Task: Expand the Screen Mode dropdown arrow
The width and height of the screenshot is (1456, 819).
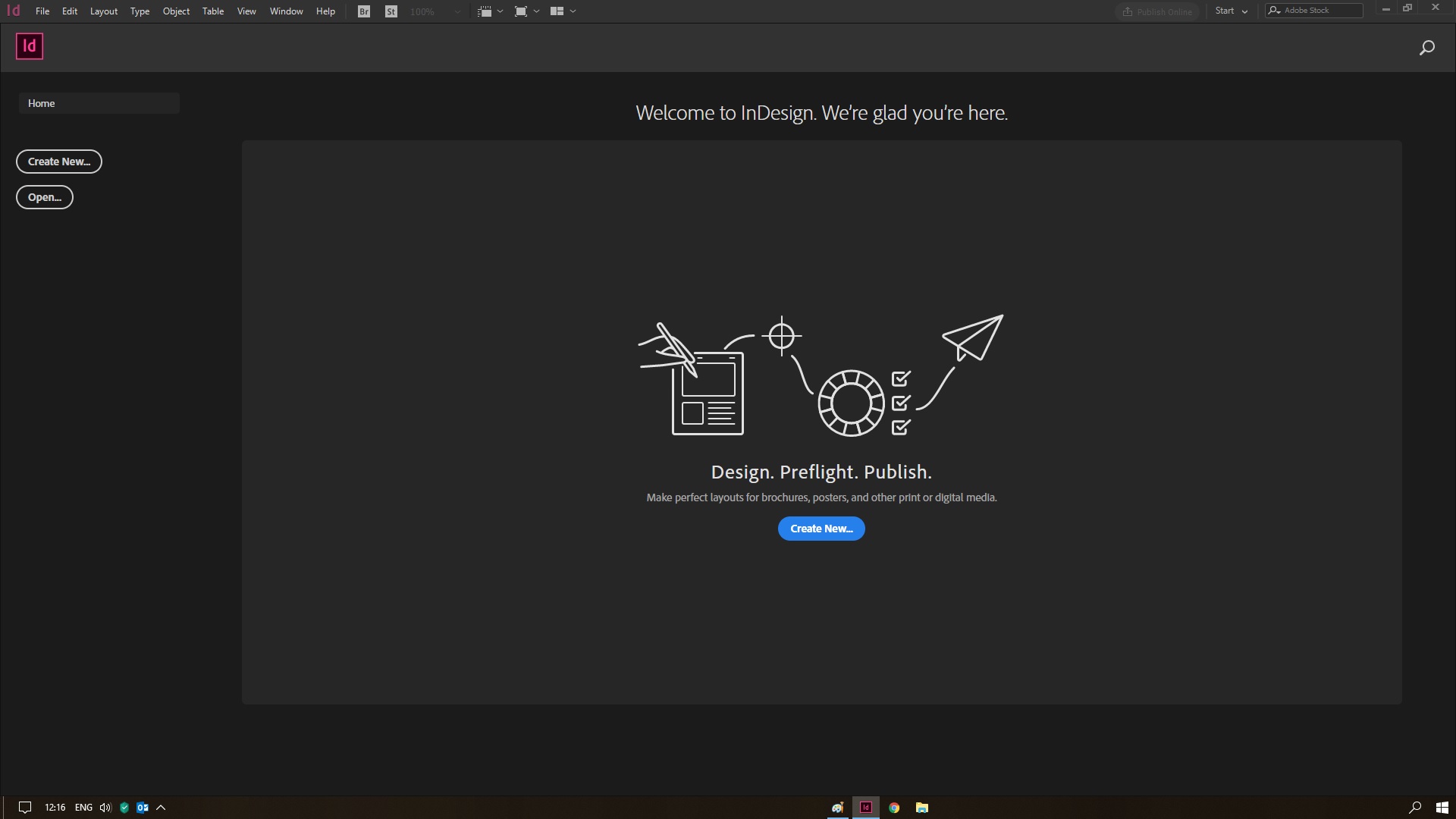Action: (x=537, y=11)
